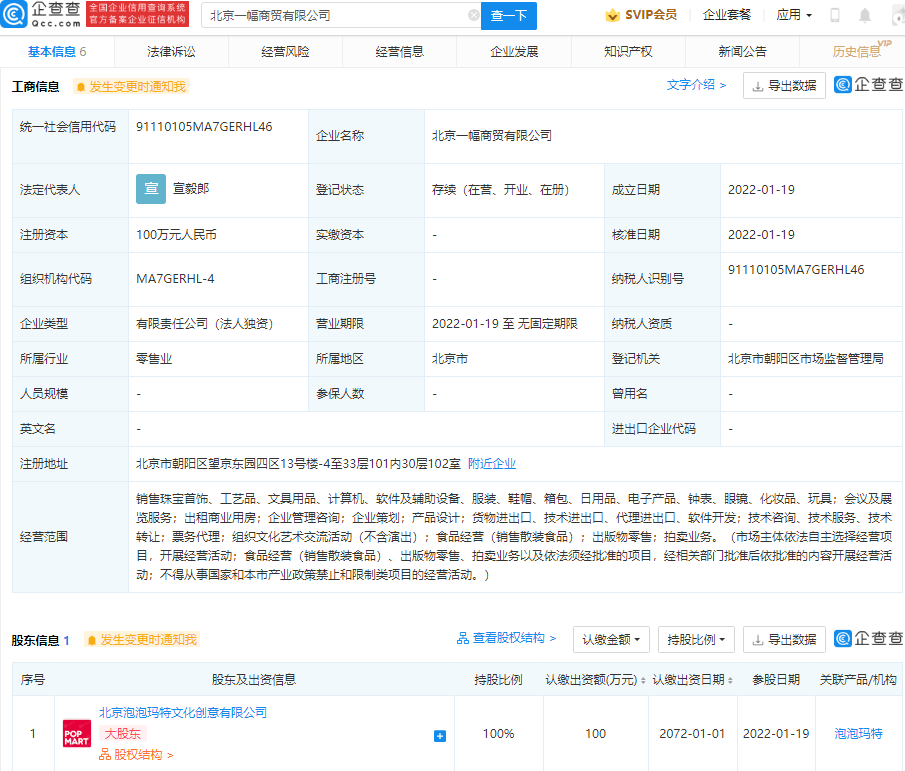Open the 知识产权 tab
Image resolution: width=905 pixels, height=771 pixels.
pyautogui.click(x=627, y=50)
